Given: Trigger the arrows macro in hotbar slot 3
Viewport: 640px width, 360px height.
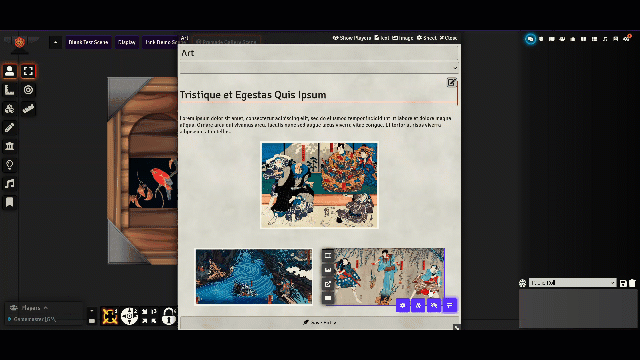Looking at the screenshot, I should 149,316.
